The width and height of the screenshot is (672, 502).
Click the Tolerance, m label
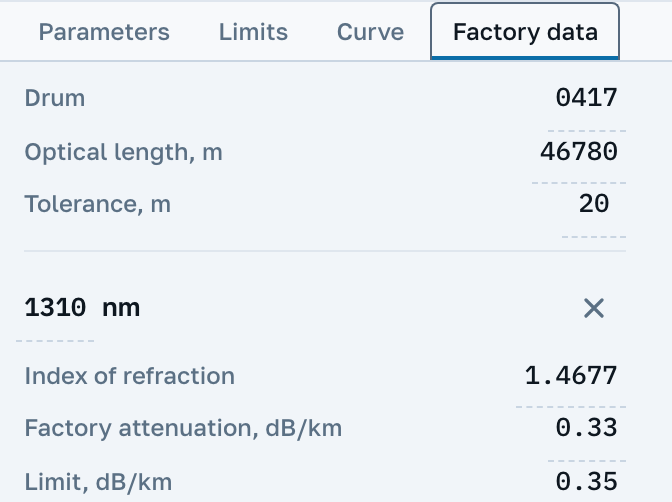coord(97,204)
